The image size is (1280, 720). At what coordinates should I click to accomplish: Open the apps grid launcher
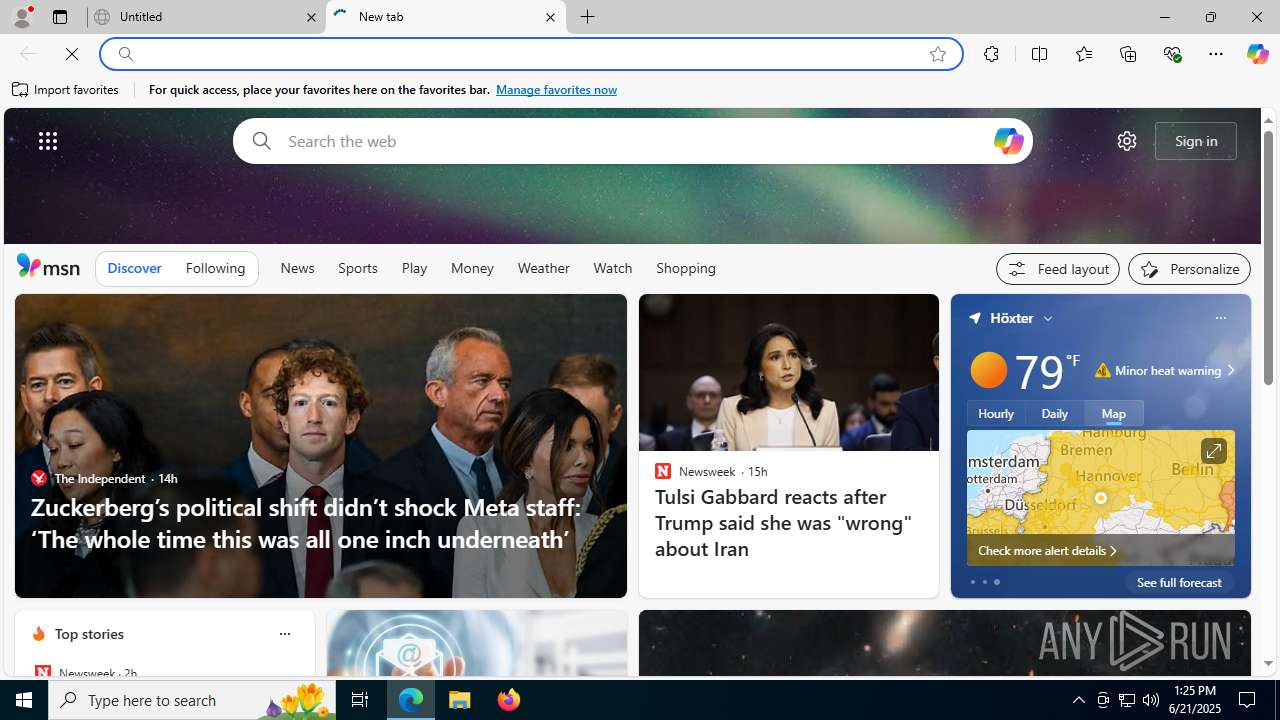coord(48,141)
